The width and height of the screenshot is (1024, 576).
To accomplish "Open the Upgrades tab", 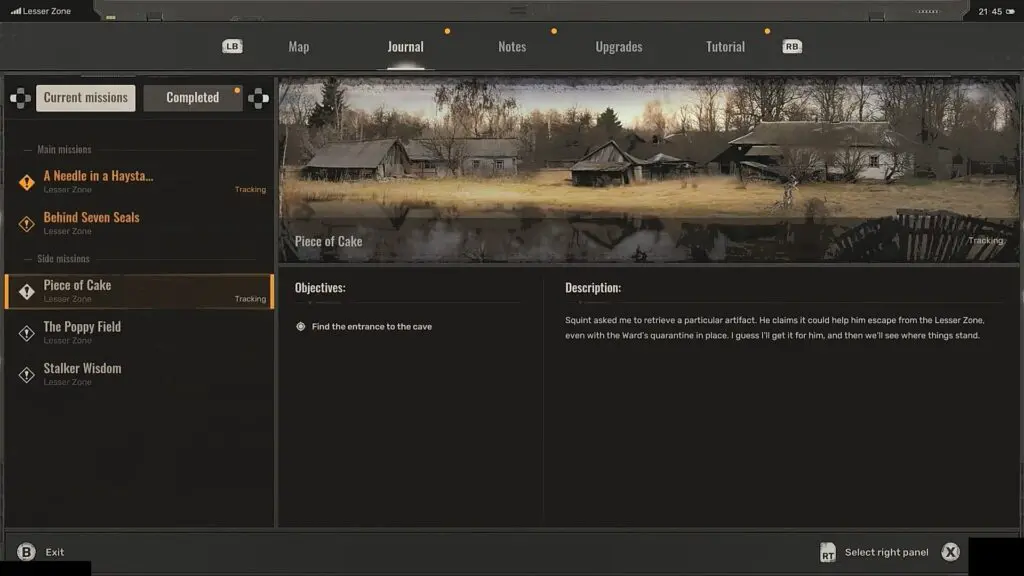I will (618, 47).
